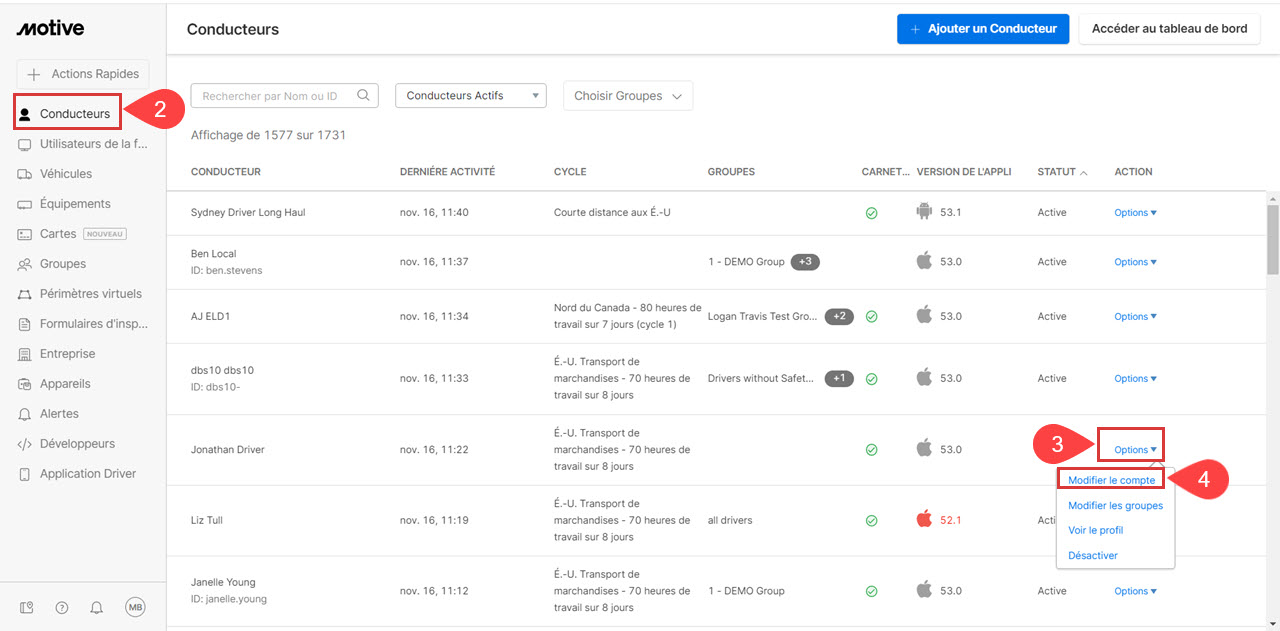Open Options for dbs10 dbs10
The width and height of the screenshot is (1280, 631).
click(x=1135, y=379)
